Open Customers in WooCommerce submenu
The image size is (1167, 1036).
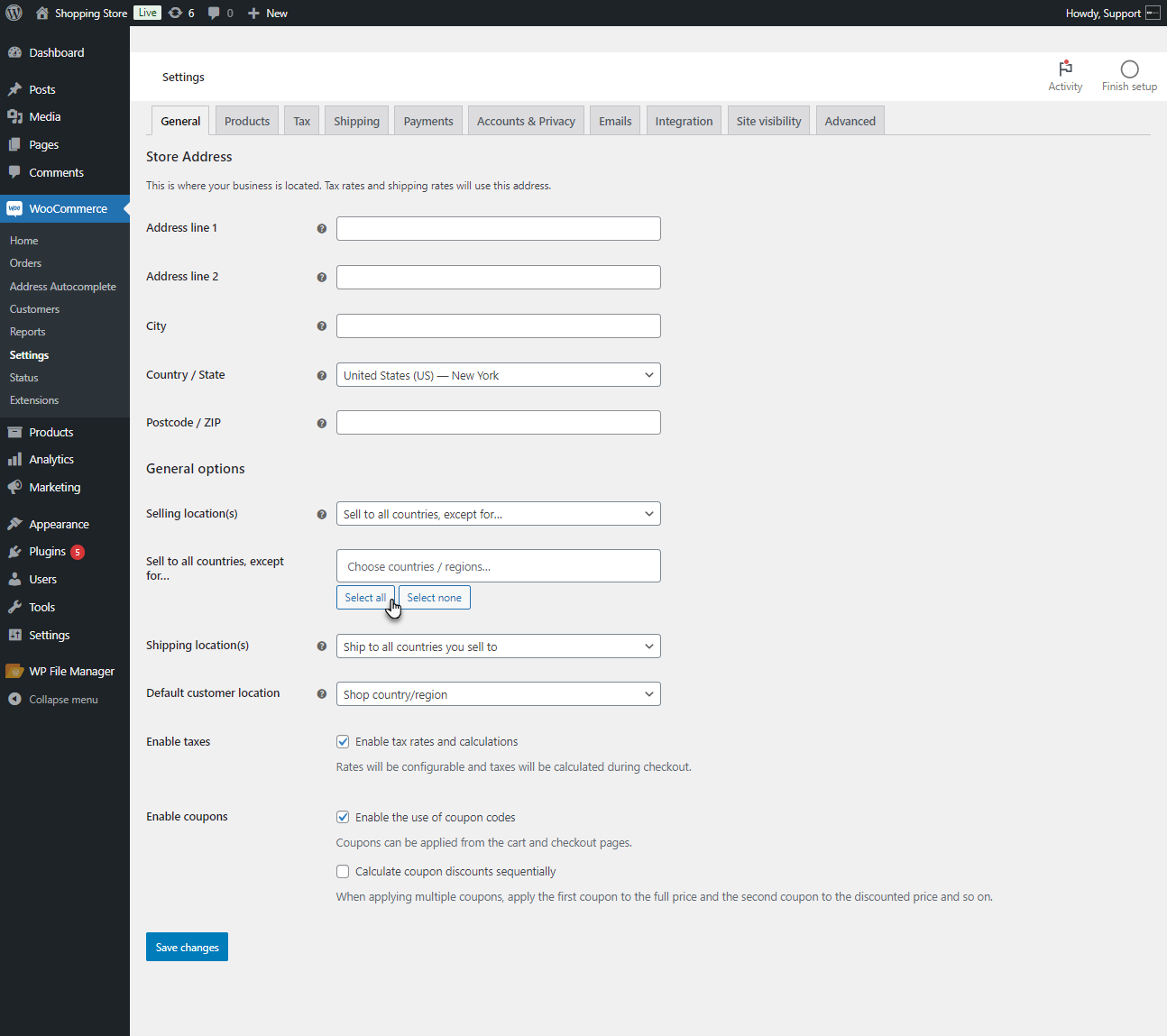[x=35, y=309]
